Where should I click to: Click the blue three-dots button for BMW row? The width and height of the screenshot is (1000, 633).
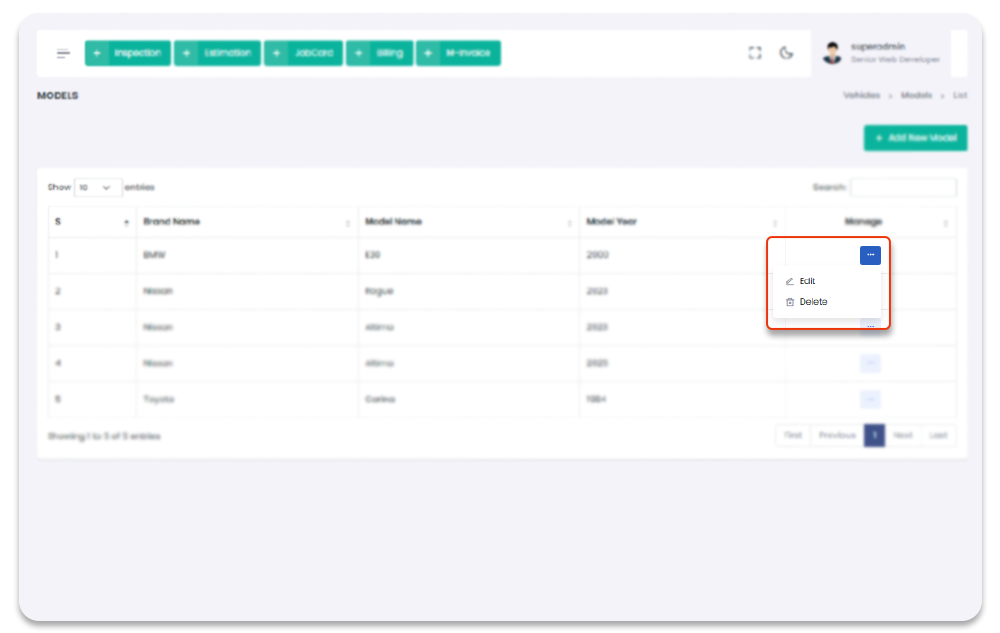click(870, 255)
